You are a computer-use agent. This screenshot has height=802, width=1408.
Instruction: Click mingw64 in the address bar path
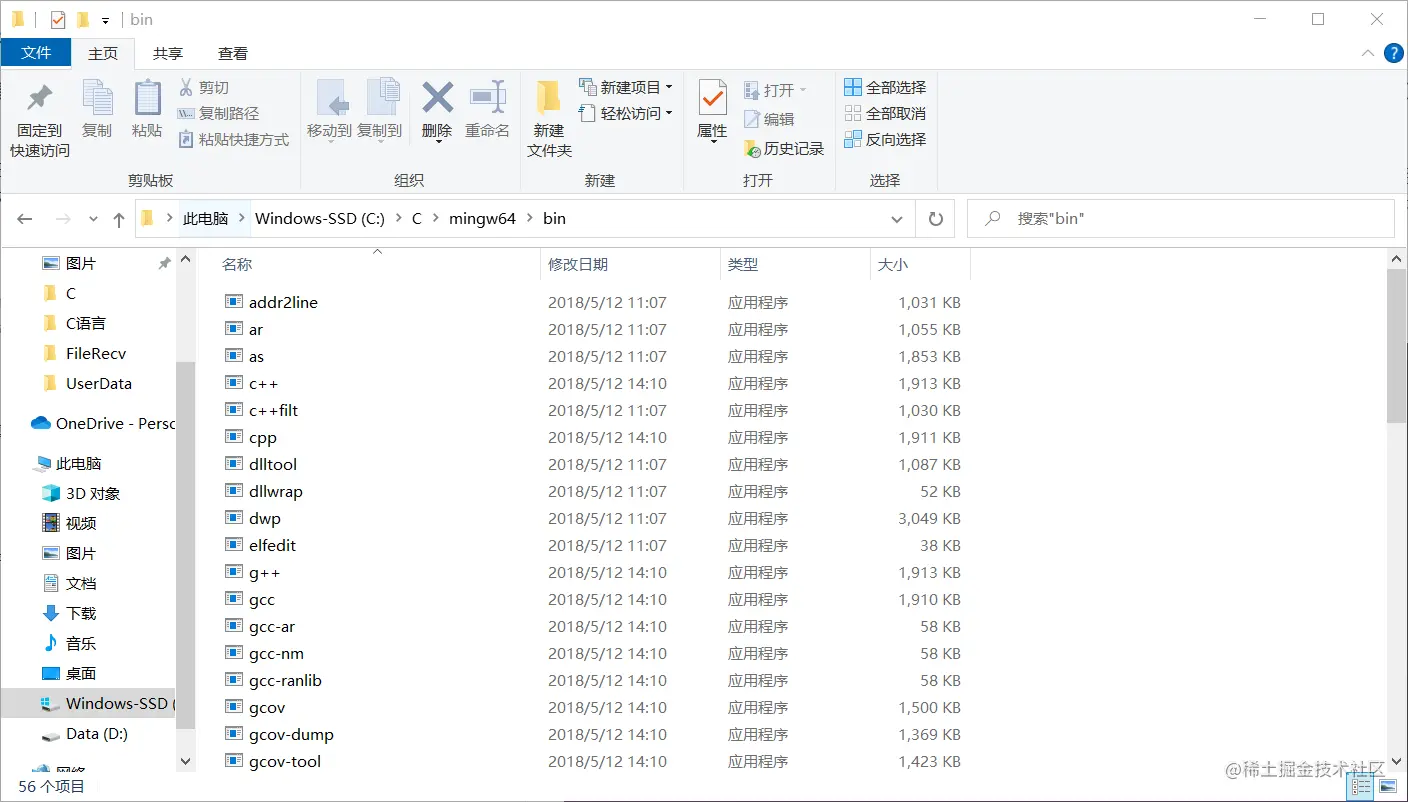(482, 218)
